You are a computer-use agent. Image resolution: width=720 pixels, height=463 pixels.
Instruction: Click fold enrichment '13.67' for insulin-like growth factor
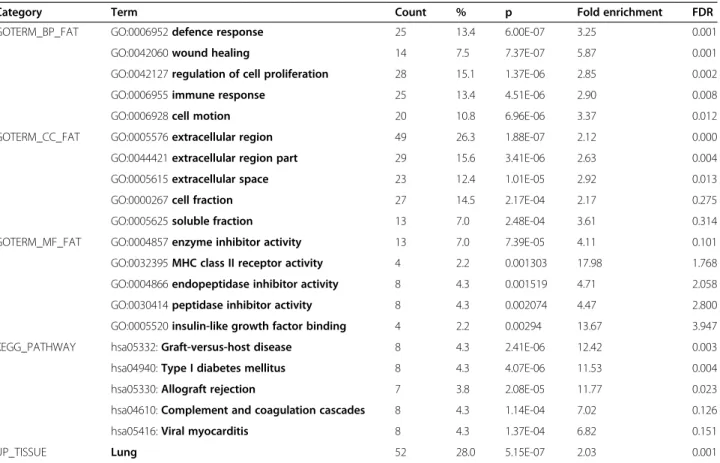coord(590,326)
